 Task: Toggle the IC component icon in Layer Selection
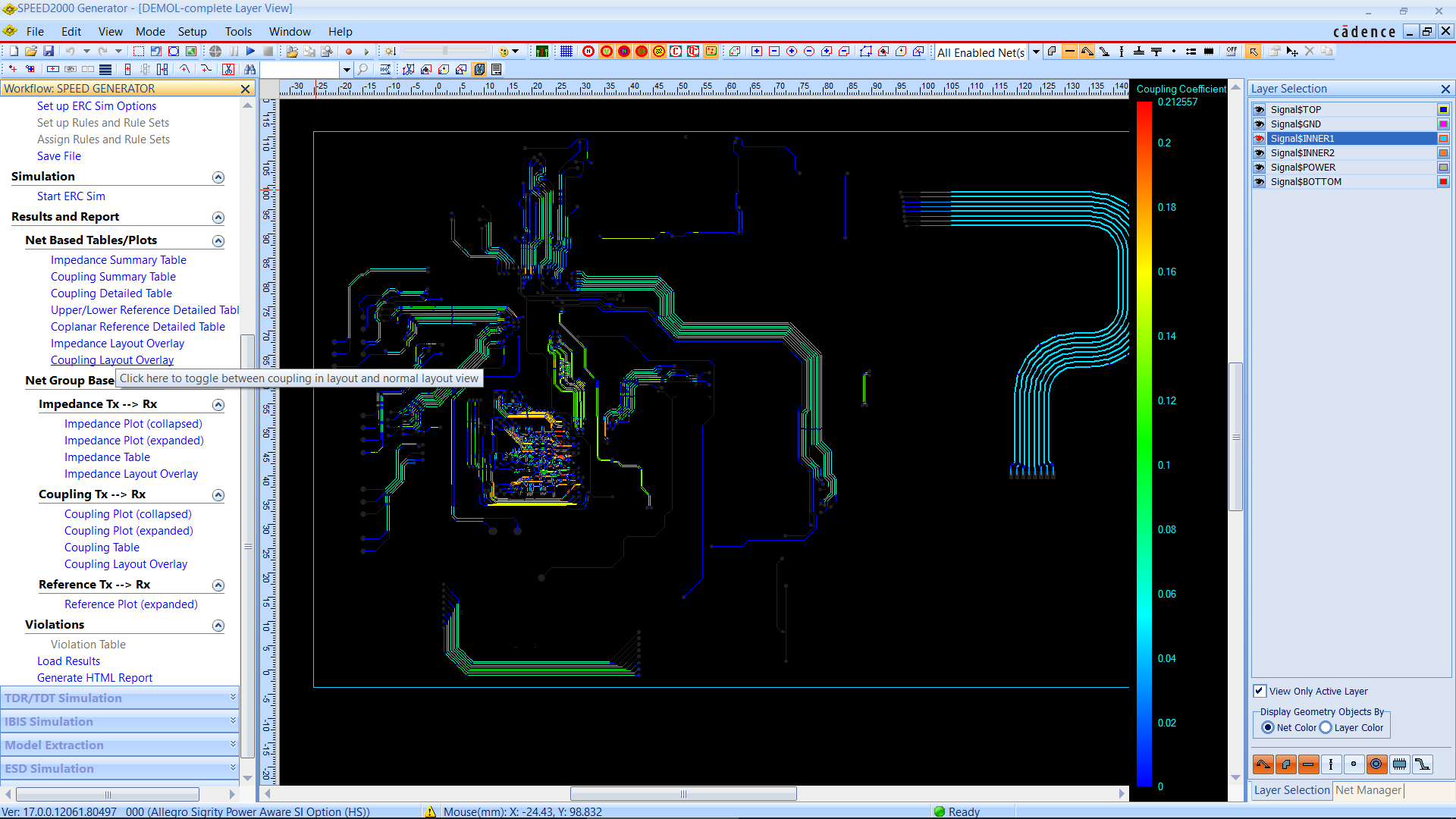pyautogui.click(x=1399, y=764)
